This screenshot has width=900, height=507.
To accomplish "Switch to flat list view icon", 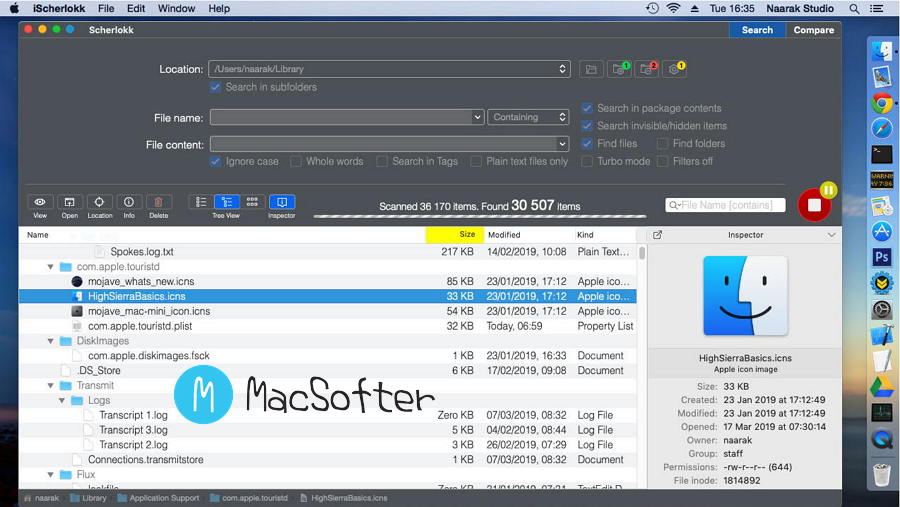I will coord(201,202).
